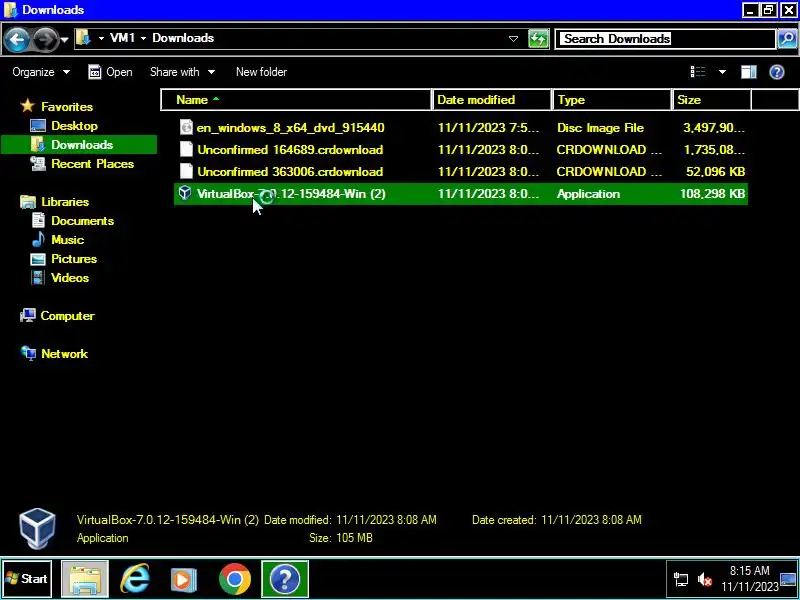Open Recent Places
This screenshot has width=800, height=600.
pos(92,164)
